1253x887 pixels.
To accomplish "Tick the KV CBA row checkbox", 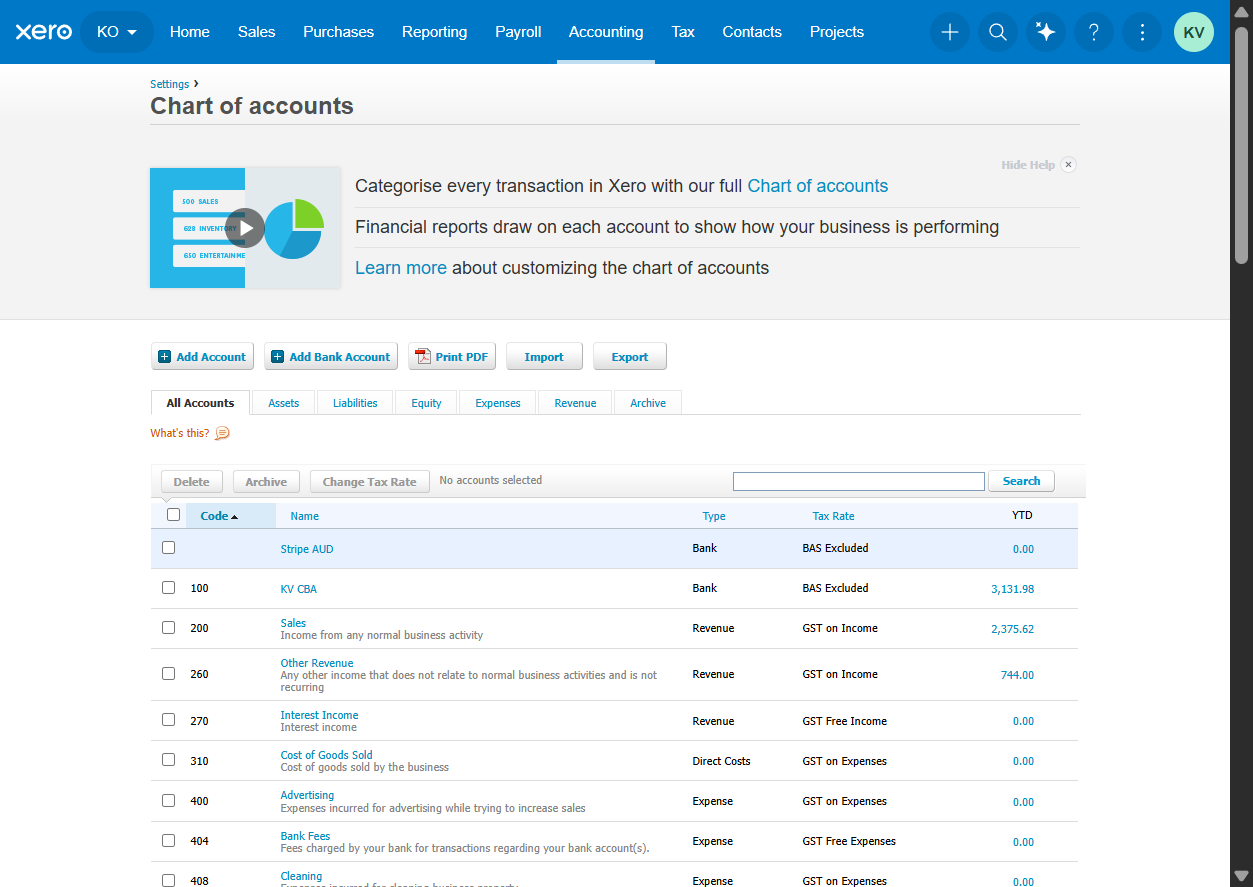I will (168, 588).
